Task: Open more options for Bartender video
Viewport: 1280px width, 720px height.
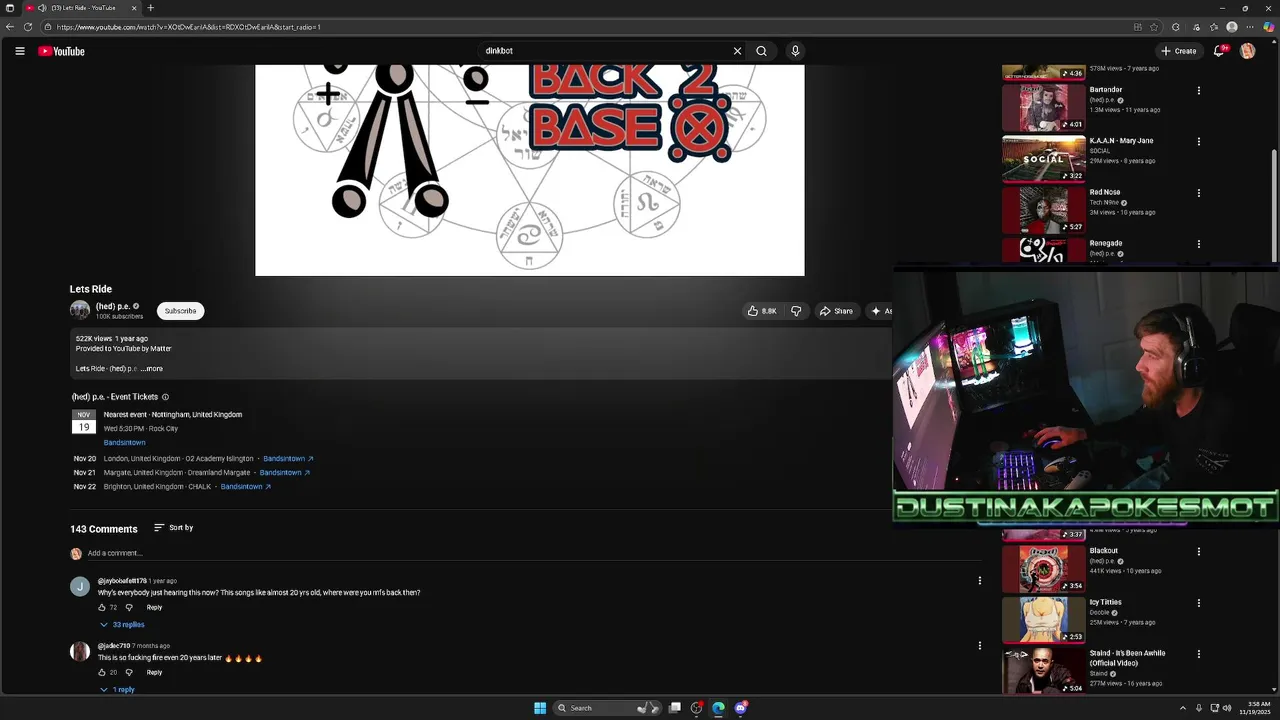Action: (x=1198, y=90)
